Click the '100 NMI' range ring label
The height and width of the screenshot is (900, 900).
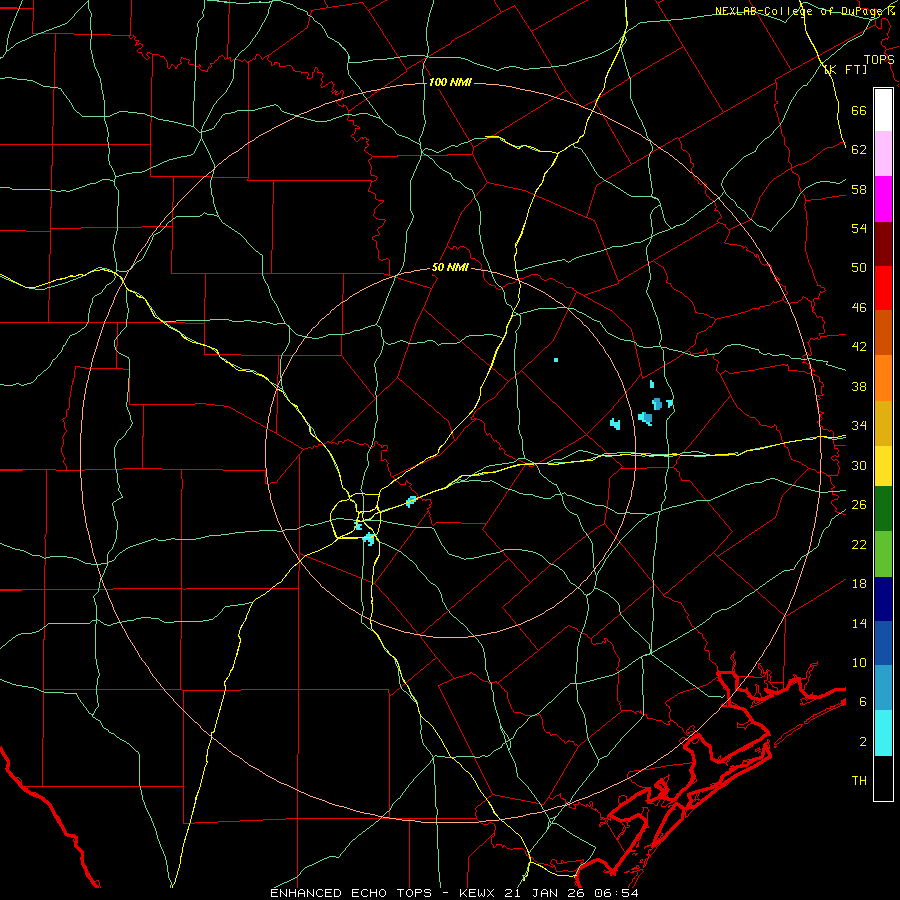coord(450,83)
